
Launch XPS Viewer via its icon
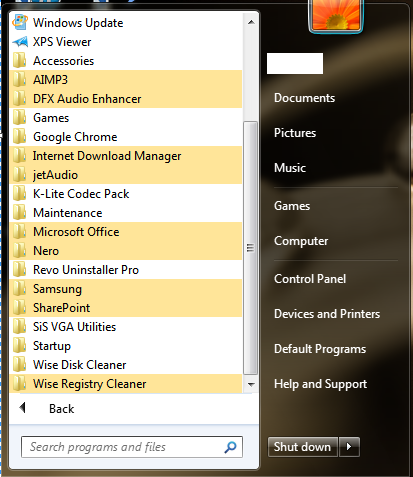[20, 42]
